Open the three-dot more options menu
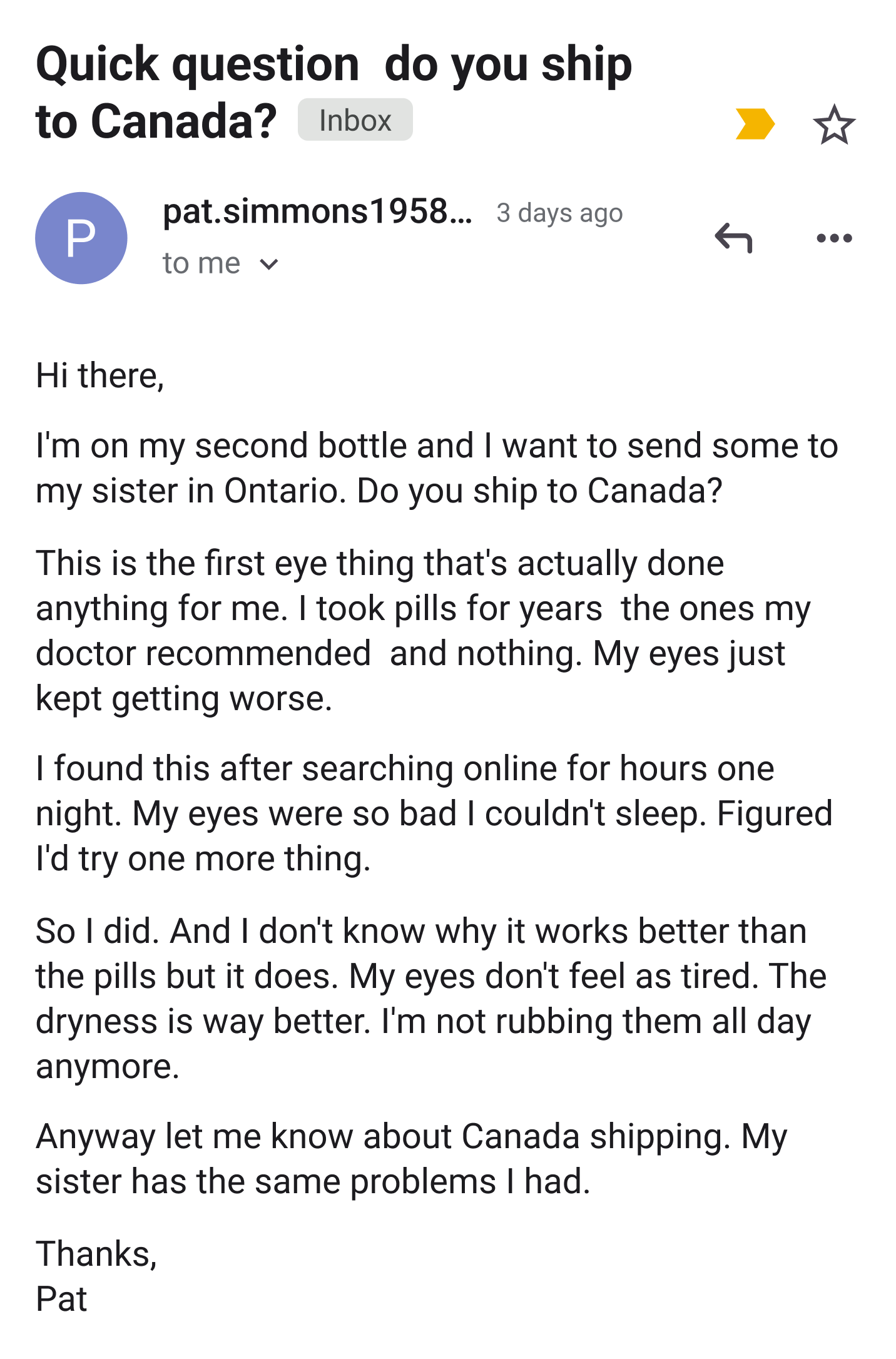This screenshot has height=1359, width=896. pos(834,238)
